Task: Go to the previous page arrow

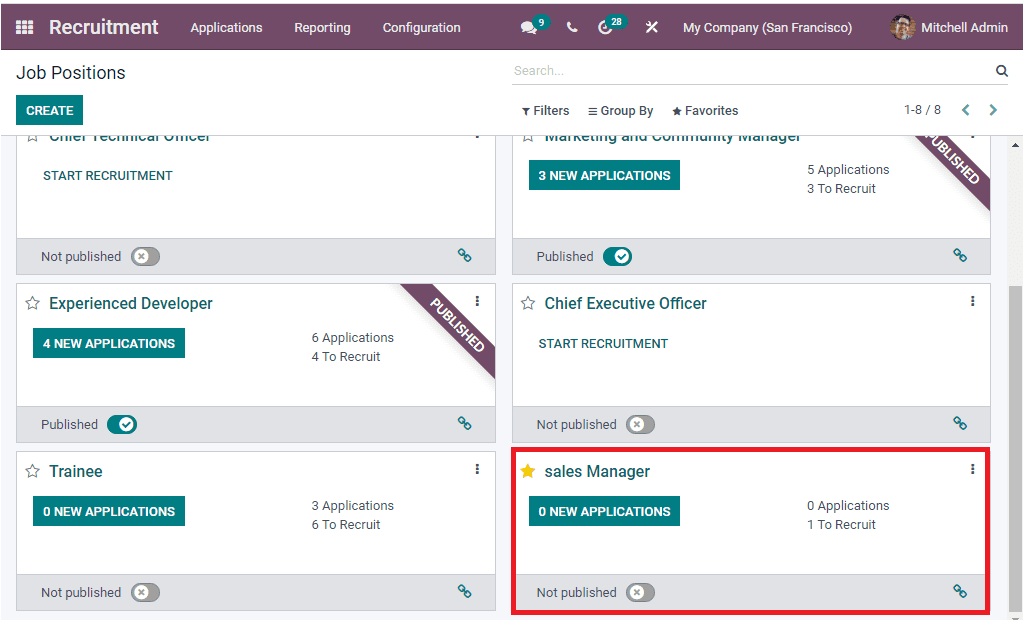Action: click(x=966, y=110)
